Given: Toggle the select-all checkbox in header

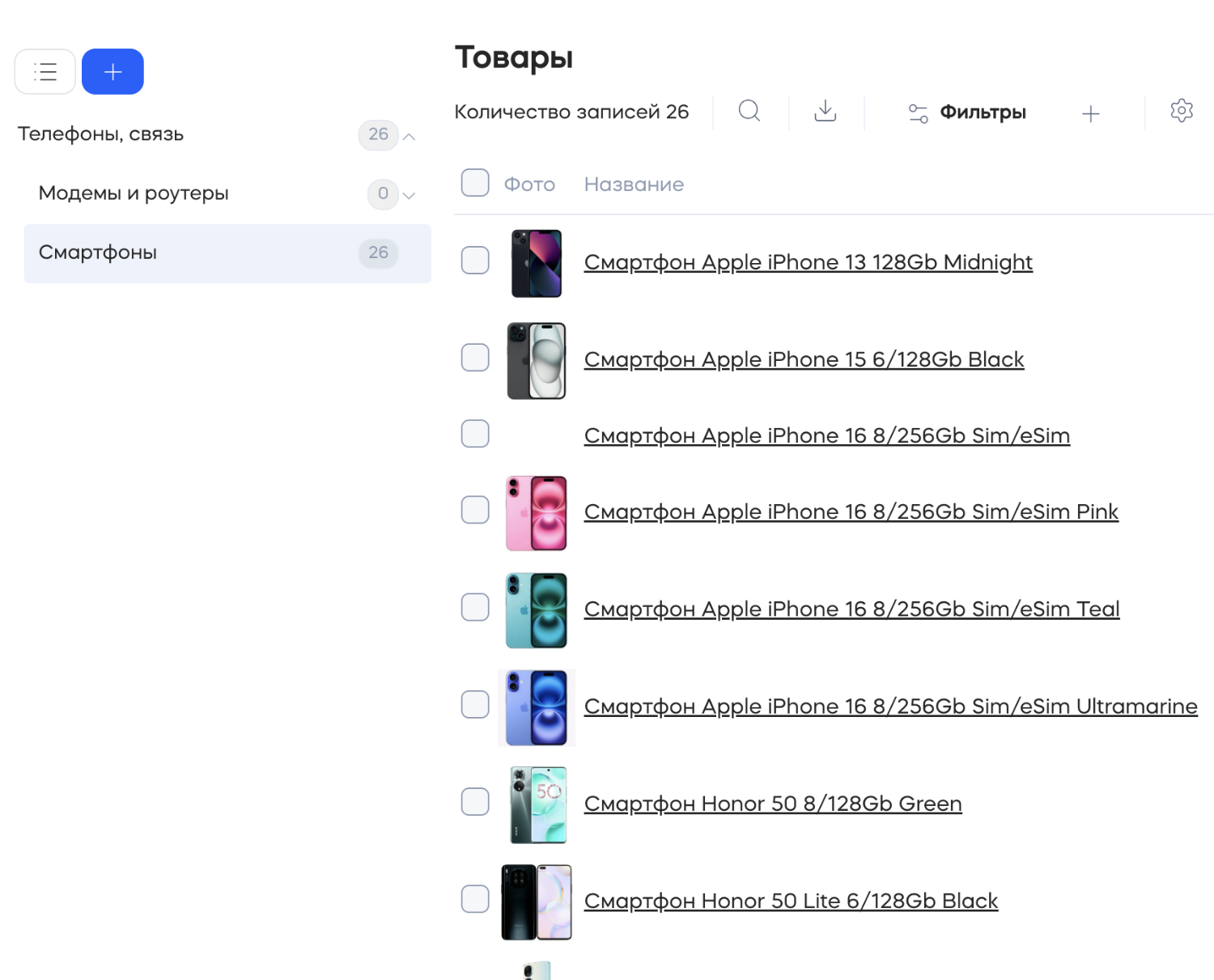Looking at the screenshot, I should click(x=475, y=183).
